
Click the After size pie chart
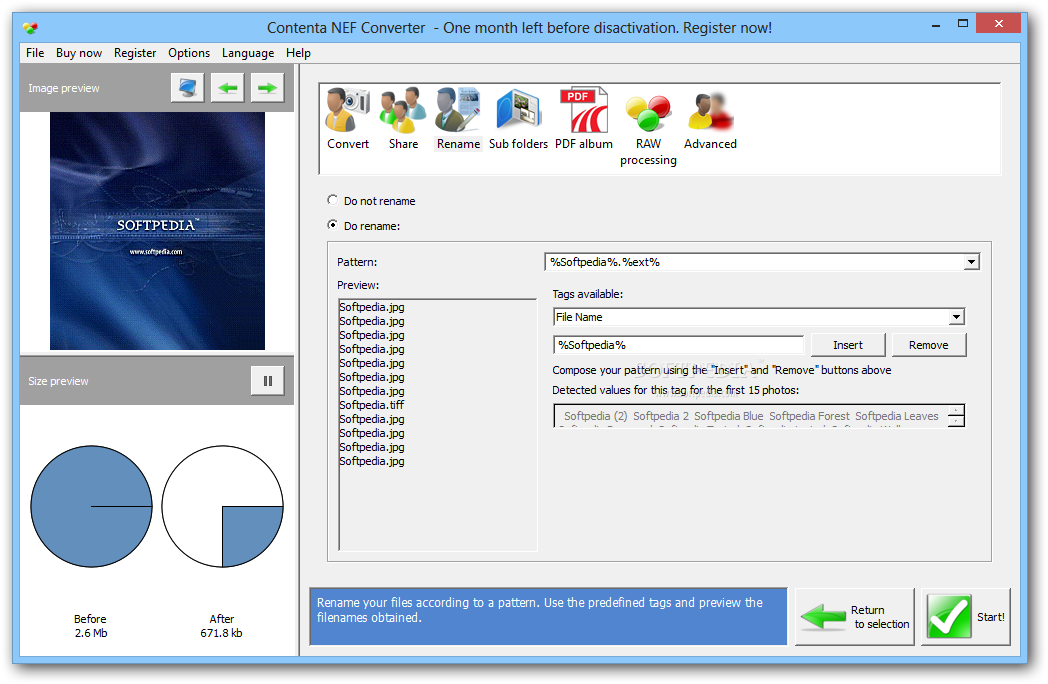coord(222,506)
